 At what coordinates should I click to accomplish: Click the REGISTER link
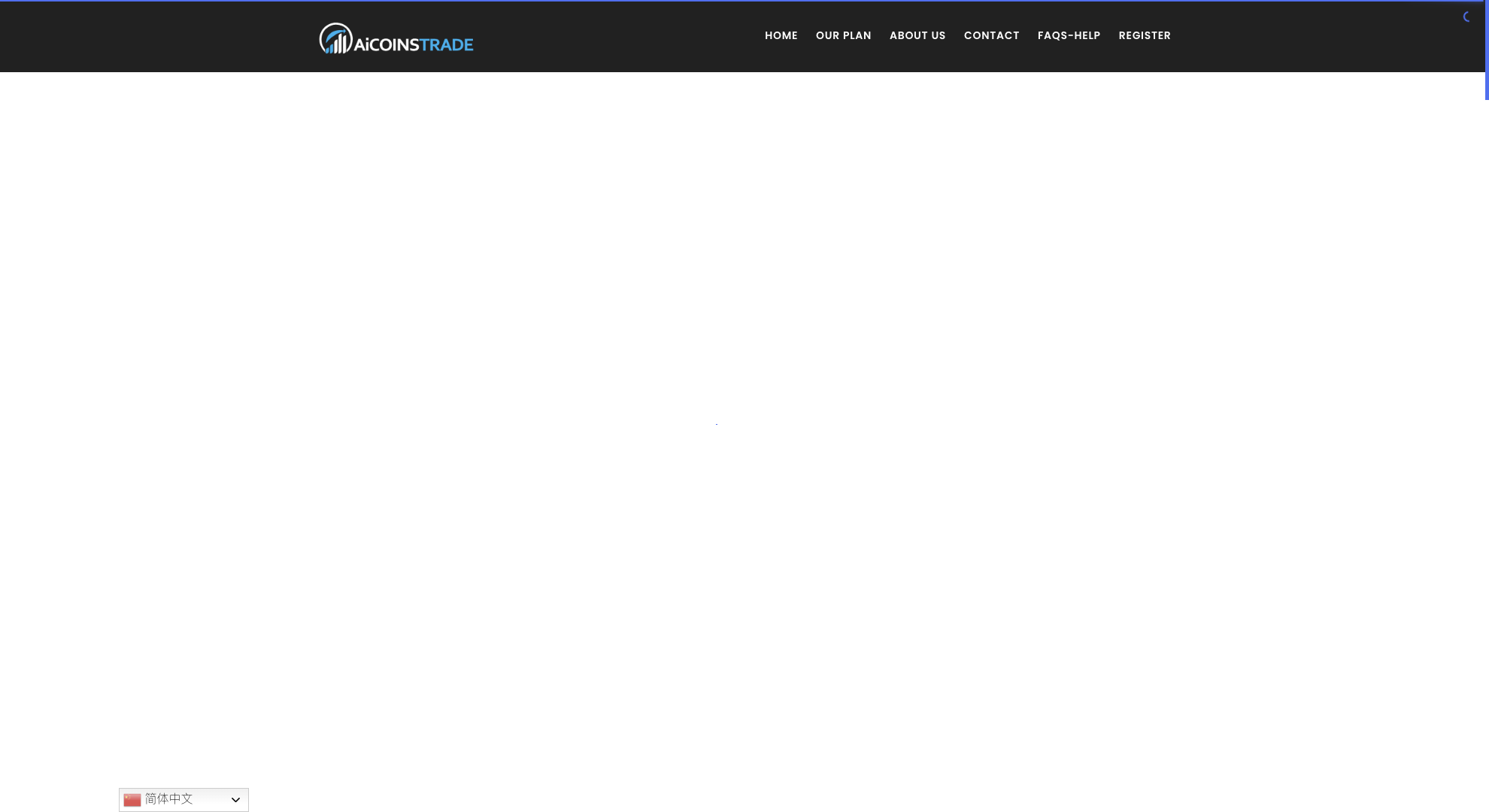click(x=1144, y=35)
